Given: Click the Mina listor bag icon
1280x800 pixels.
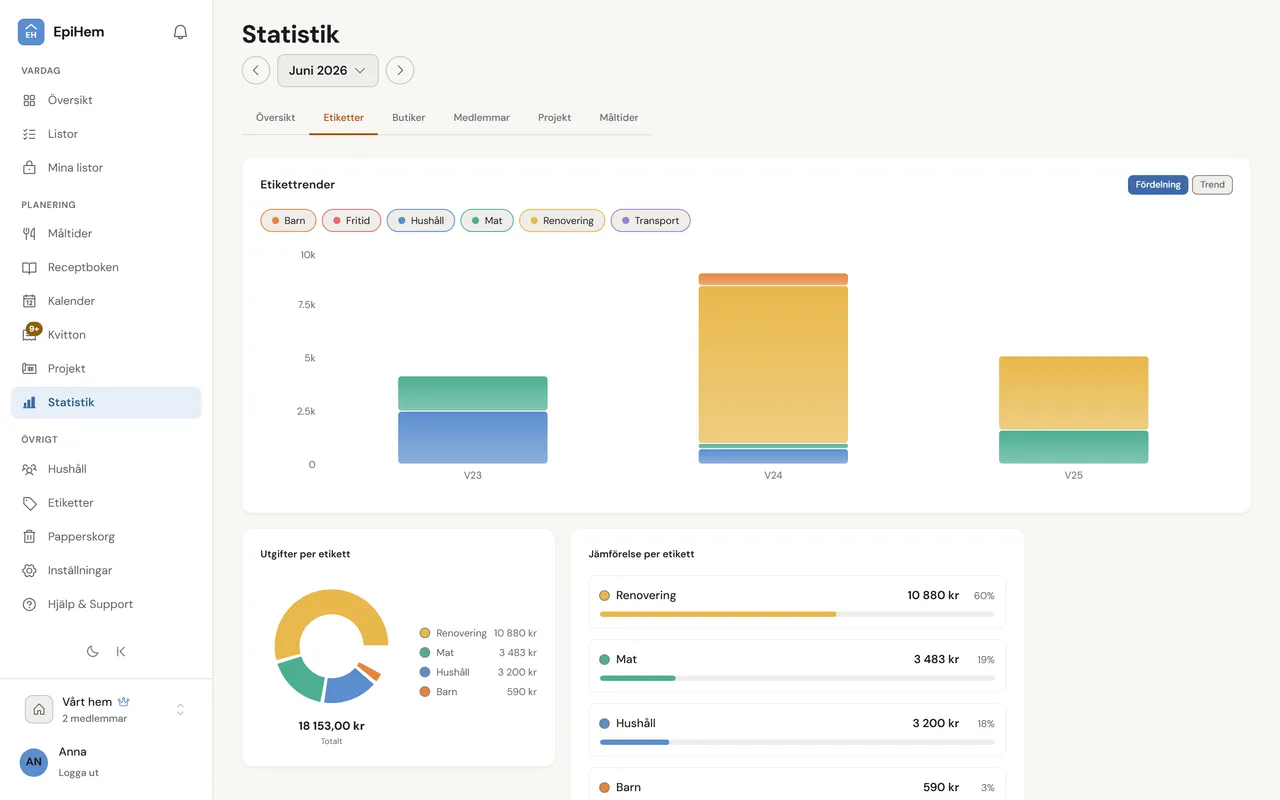Looking at the screenshot, I should click(x=30, y=168).
